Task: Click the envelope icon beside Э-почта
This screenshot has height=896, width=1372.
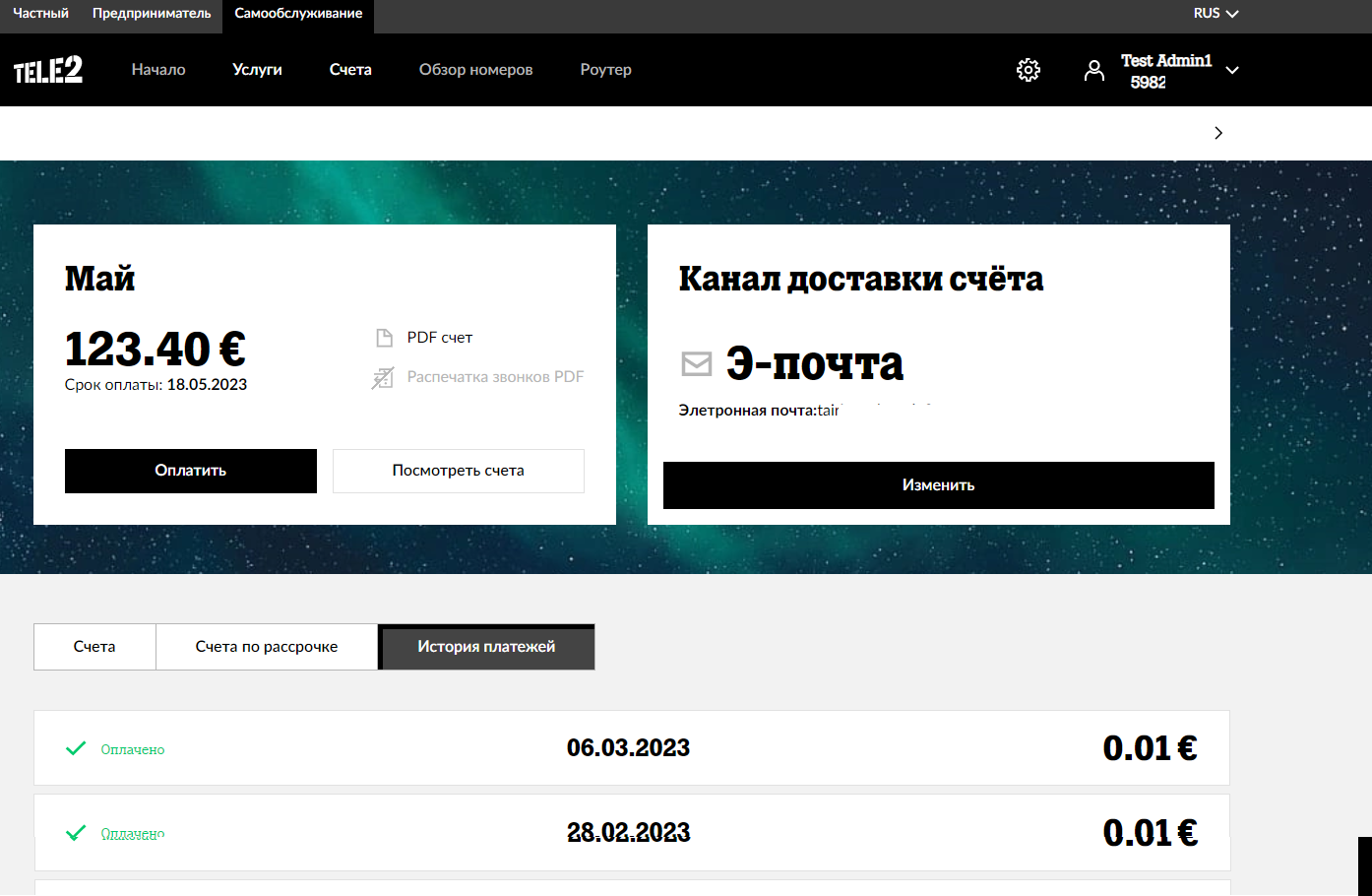Action: pyautogui.click(x=697, y=364)
